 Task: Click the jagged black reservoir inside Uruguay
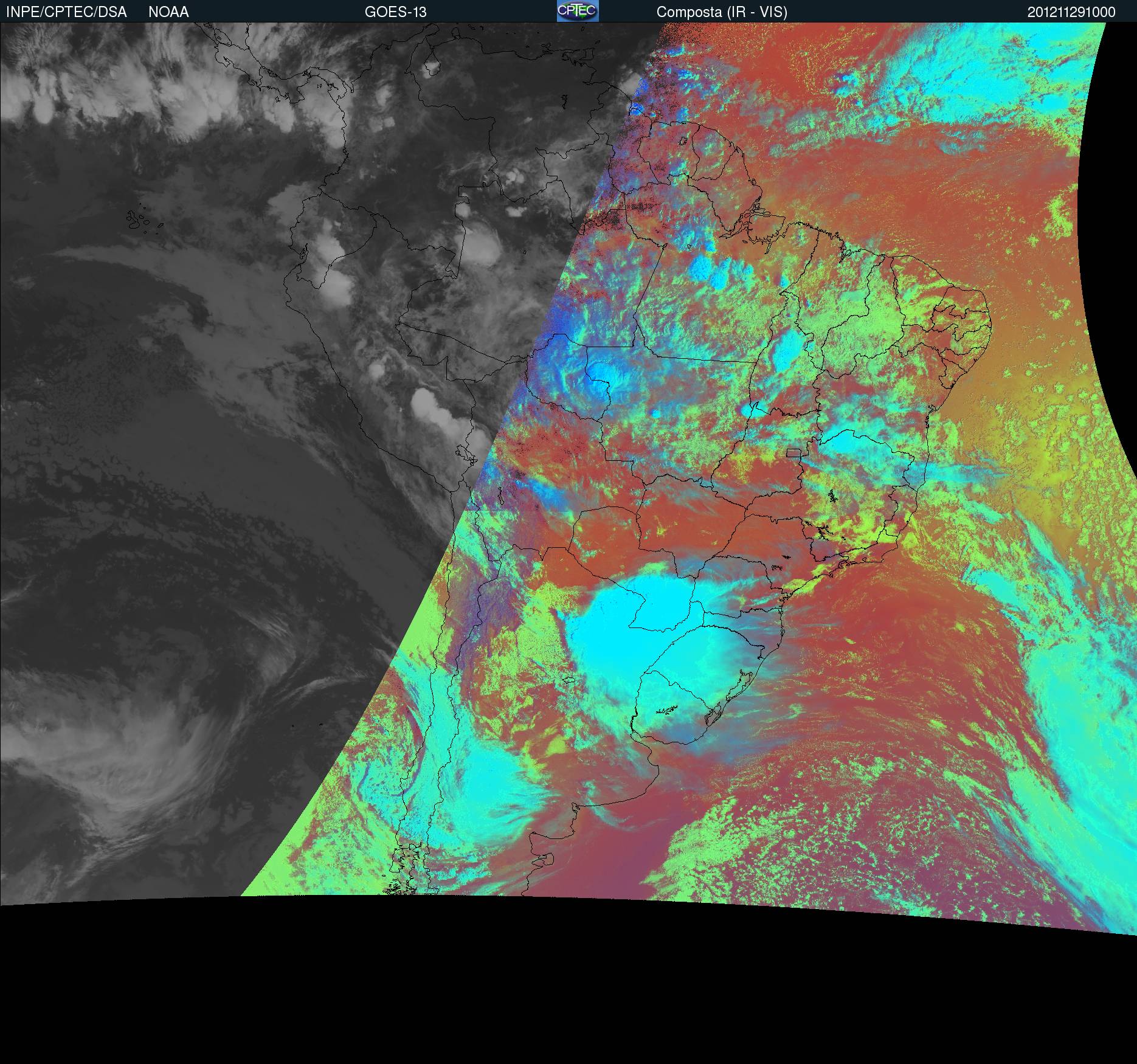click(x=668, y=710)
